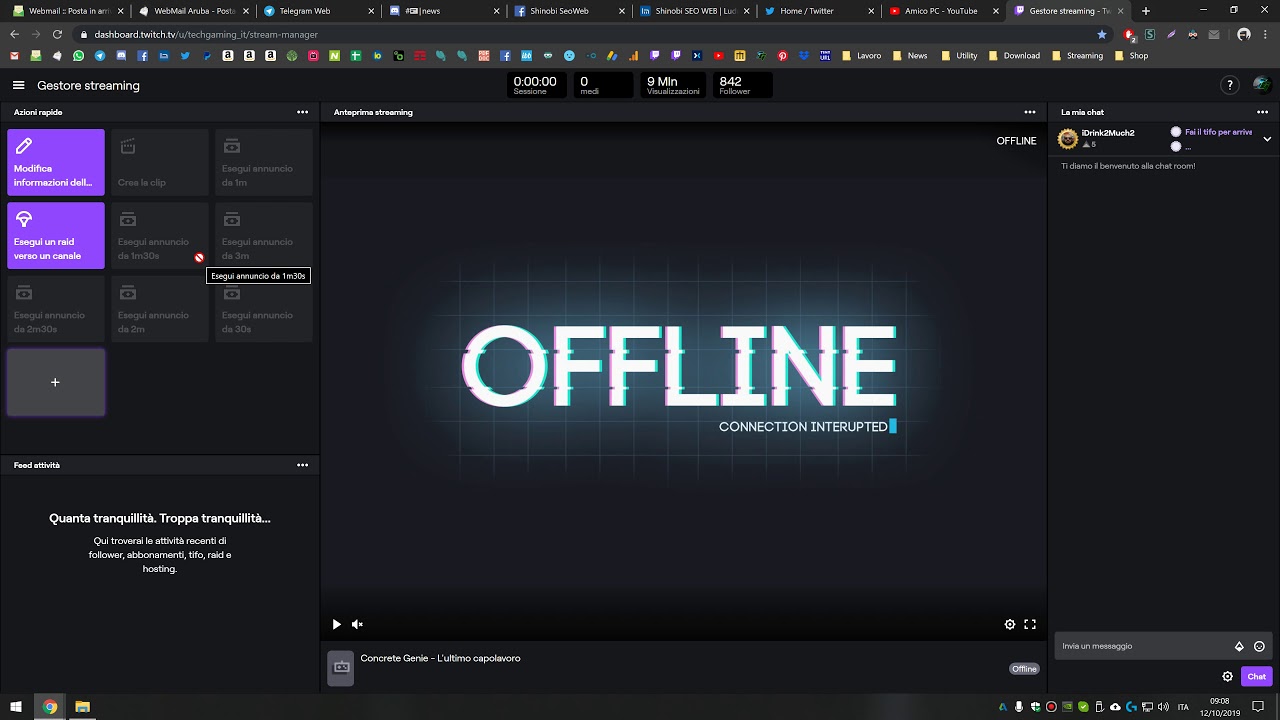Open Feed attività panel options menu
The width and height of the screenshot is (1280, 720).
coord(302,465)
